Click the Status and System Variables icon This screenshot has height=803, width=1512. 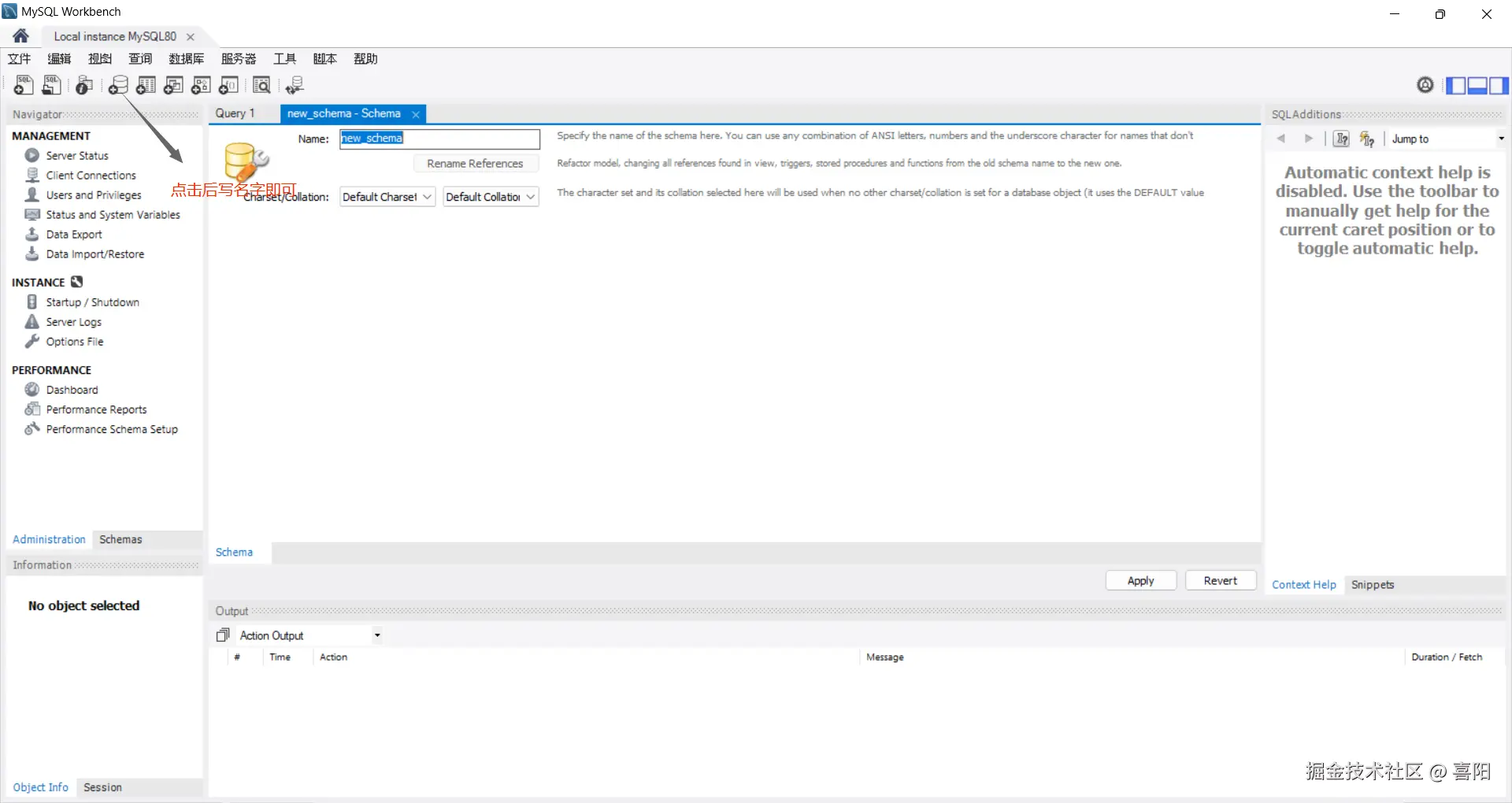point(32,214)
